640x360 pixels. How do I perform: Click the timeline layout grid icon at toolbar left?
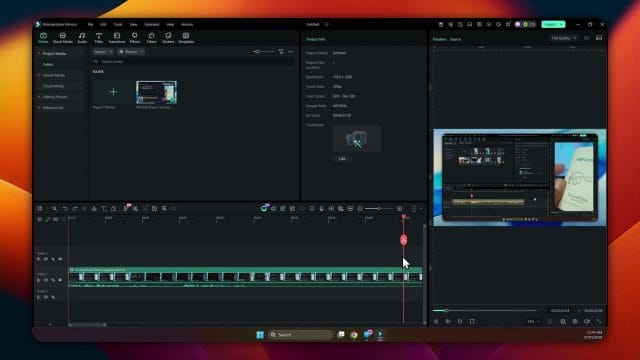(40, 209)
